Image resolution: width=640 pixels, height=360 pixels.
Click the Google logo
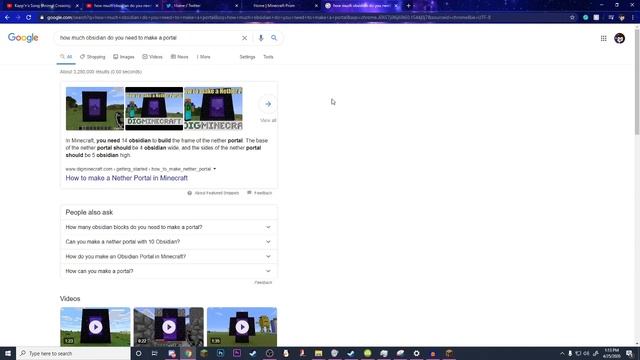point(23,38)
